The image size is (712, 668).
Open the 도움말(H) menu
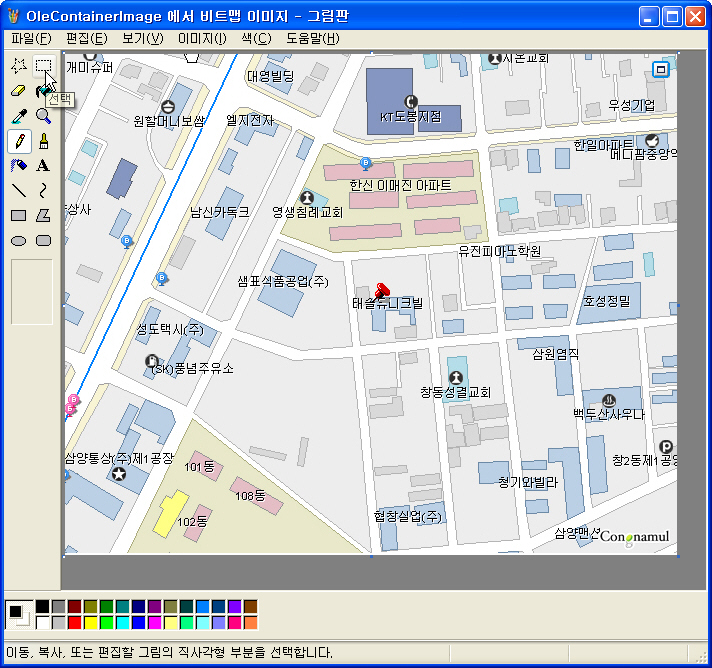tap(312, 39)
